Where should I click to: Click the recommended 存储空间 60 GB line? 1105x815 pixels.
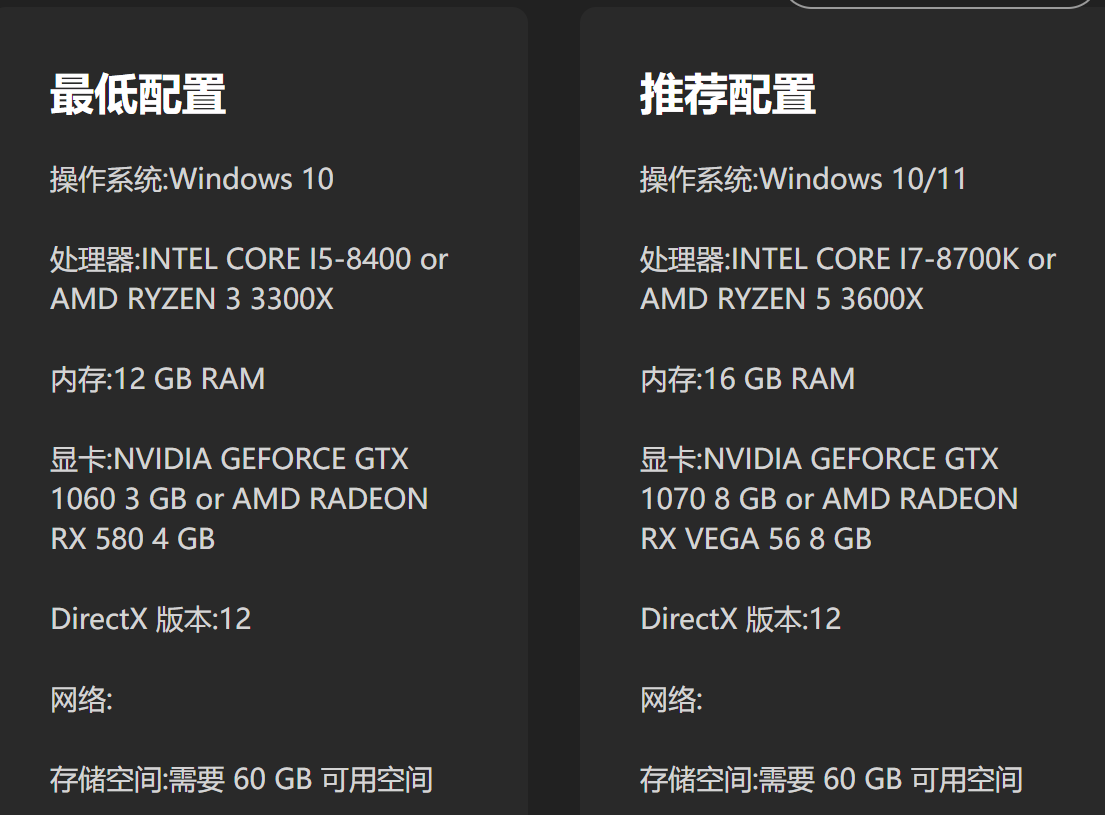(831, 779)
